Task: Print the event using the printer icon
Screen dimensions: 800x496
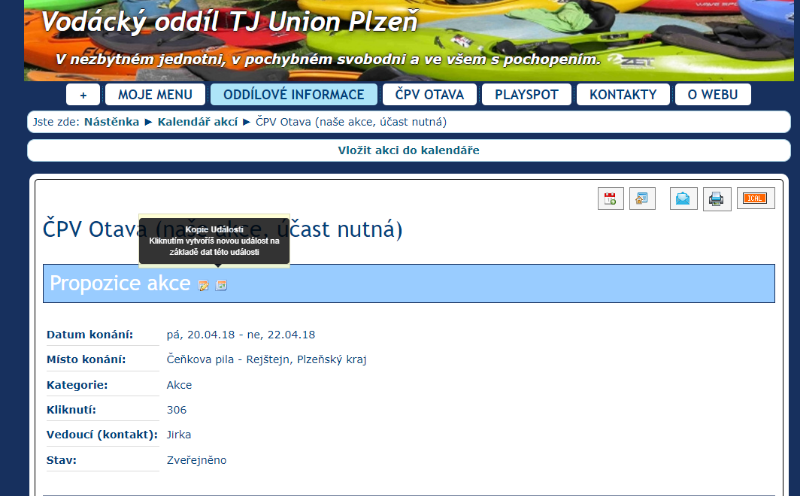Action: [x=717, y=199]
